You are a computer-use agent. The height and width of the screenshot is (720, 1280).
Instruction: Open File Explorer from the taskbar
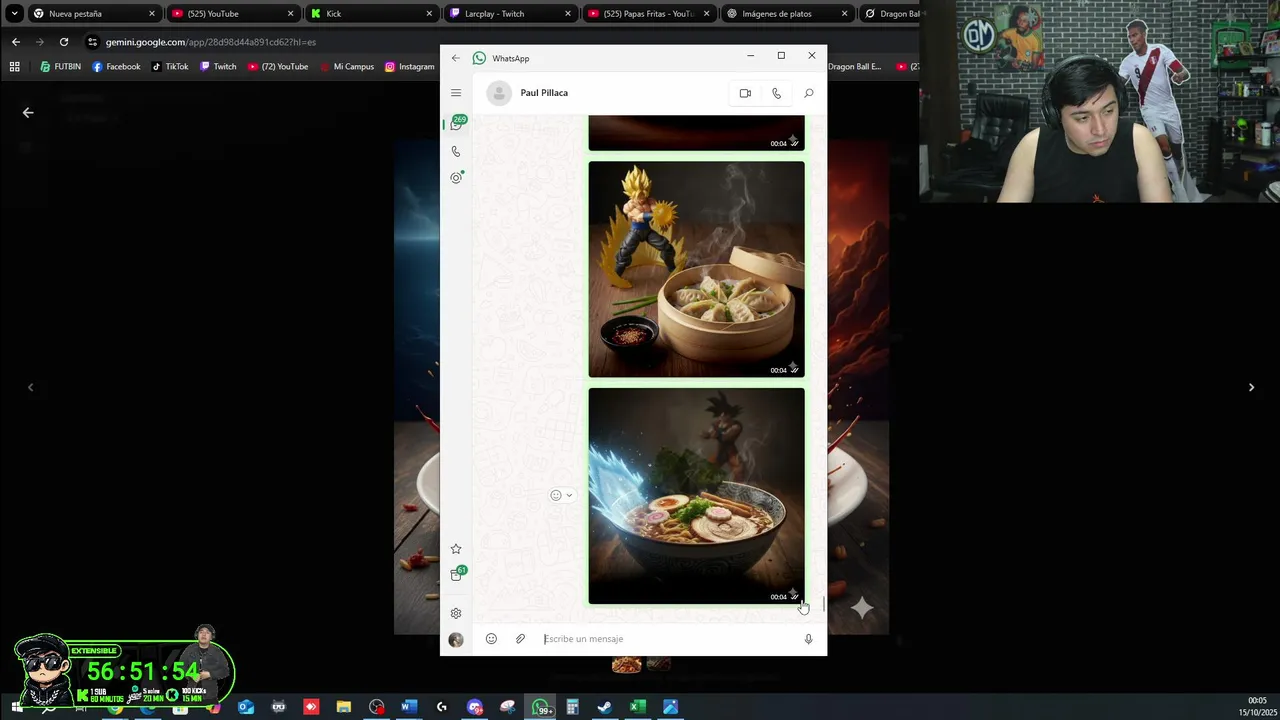(343, 707)
